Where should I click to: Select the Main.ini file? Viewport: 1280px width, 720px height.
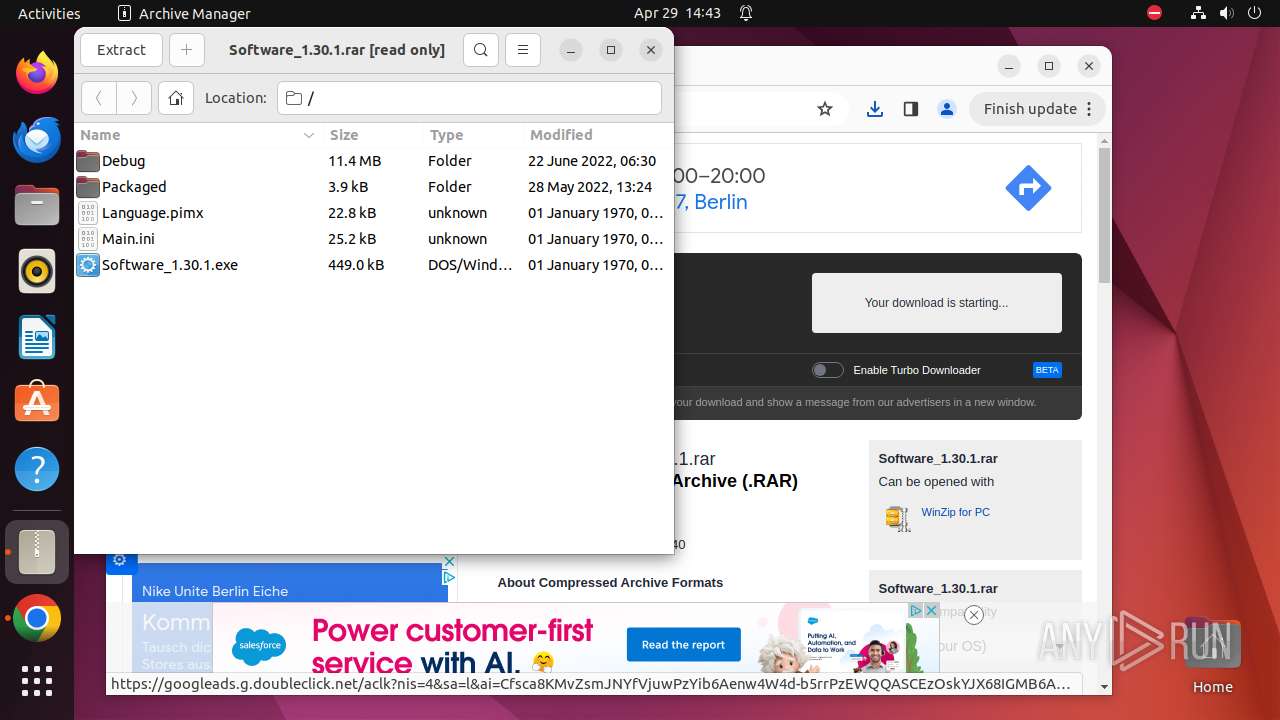(373, 239)
